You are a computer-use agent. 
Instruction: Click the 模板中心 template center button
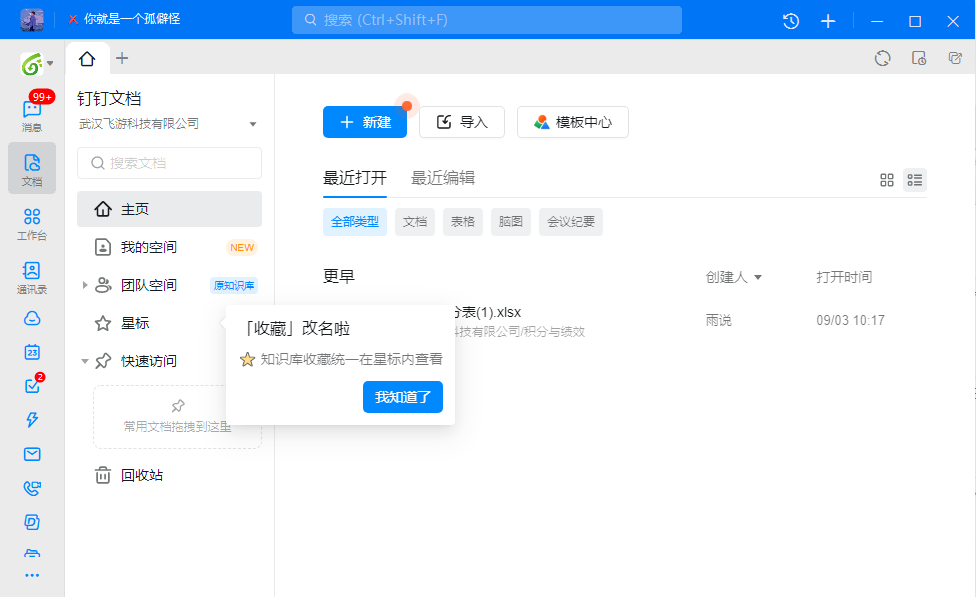pyautogui.click(x=572, y=122)
